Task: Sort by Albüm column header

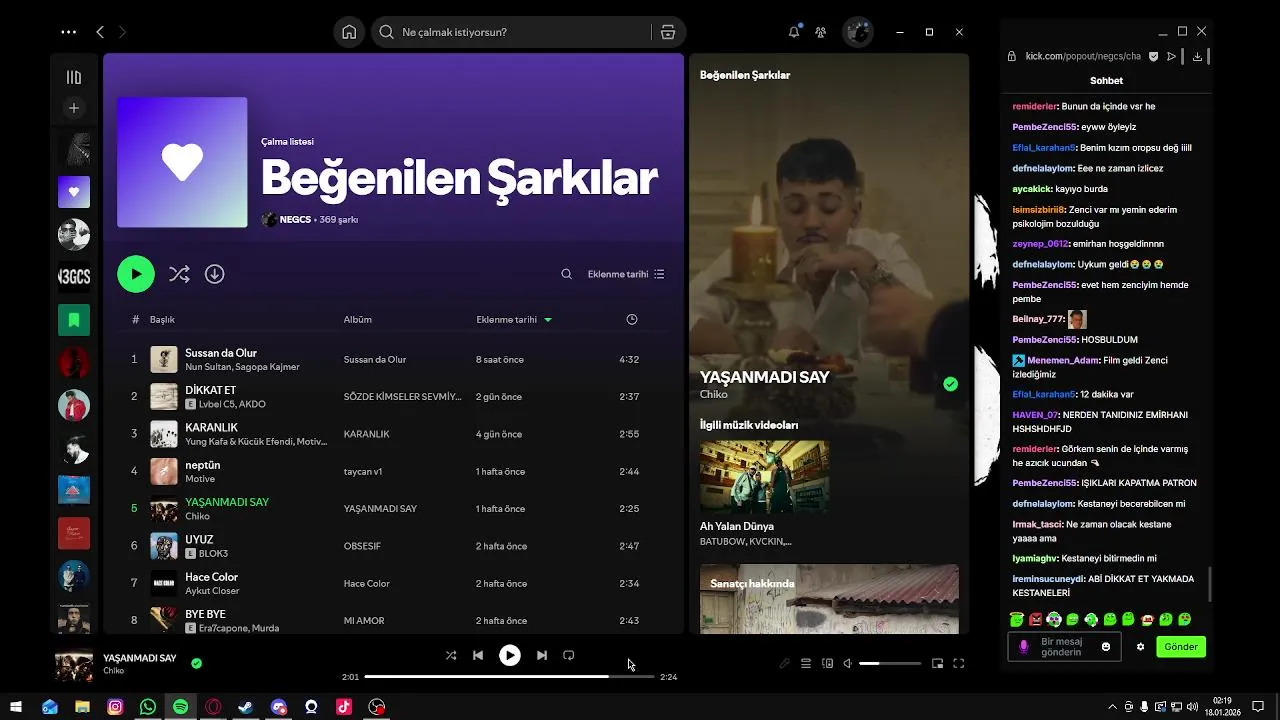Action: pos(357,320)
